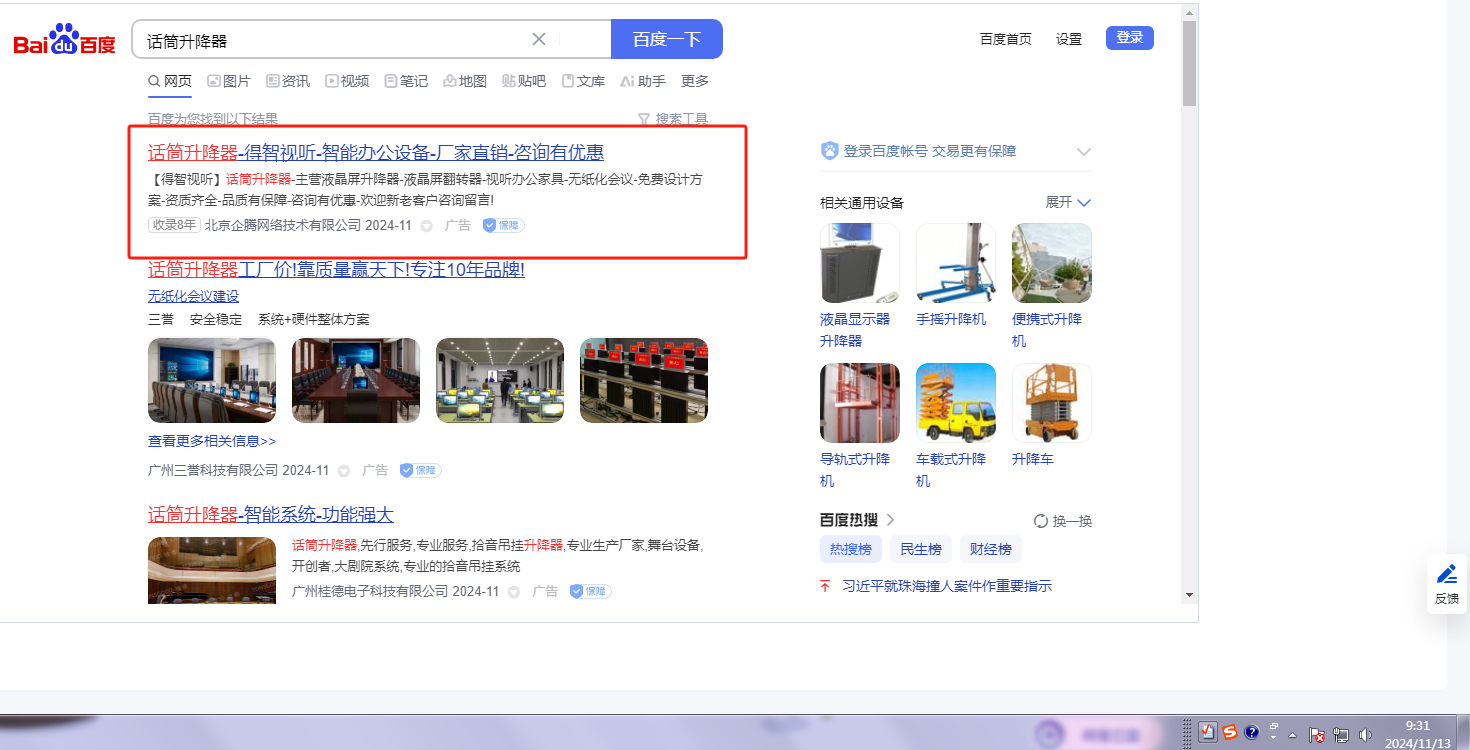Expand the account protection panel chevron

coord(1083,151)
